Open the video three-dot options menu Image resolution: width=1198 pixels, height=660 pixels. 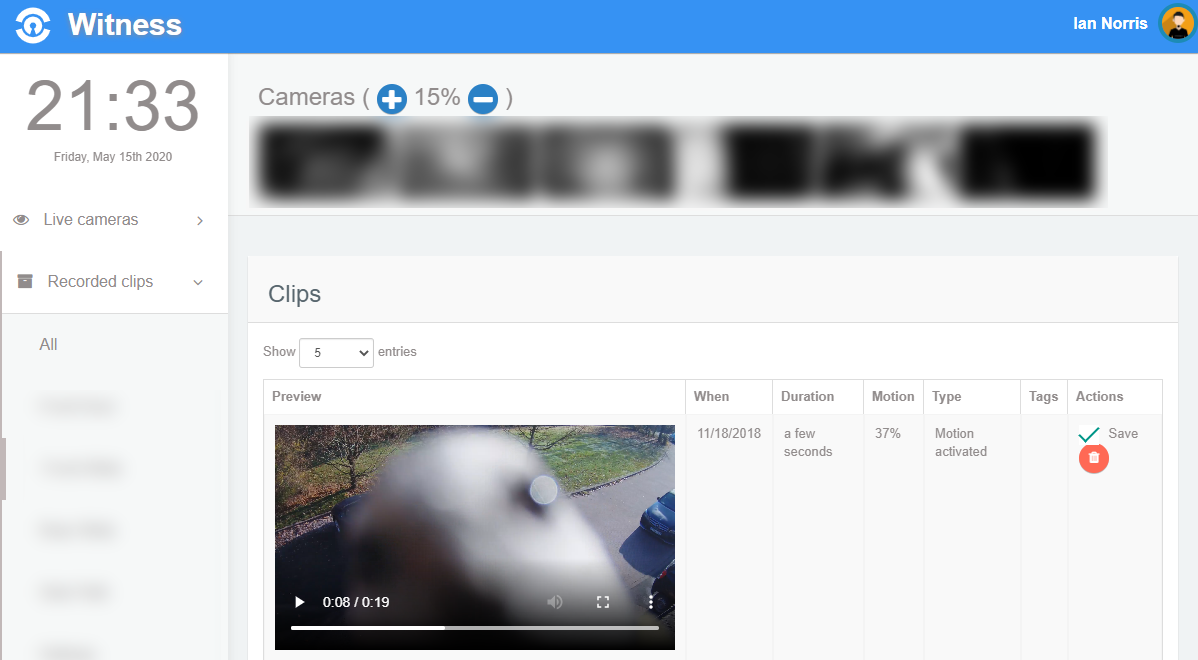[651, 602]
